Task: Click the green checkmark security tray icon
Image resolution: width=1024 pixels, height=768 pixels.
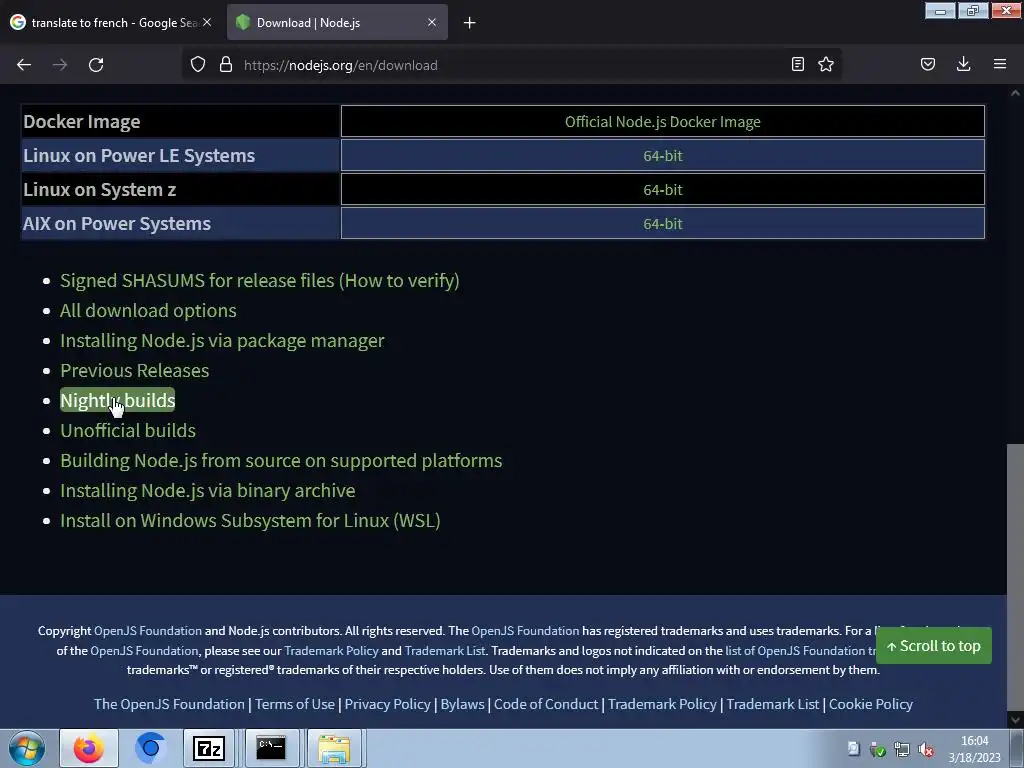Action: click(878, 750)
